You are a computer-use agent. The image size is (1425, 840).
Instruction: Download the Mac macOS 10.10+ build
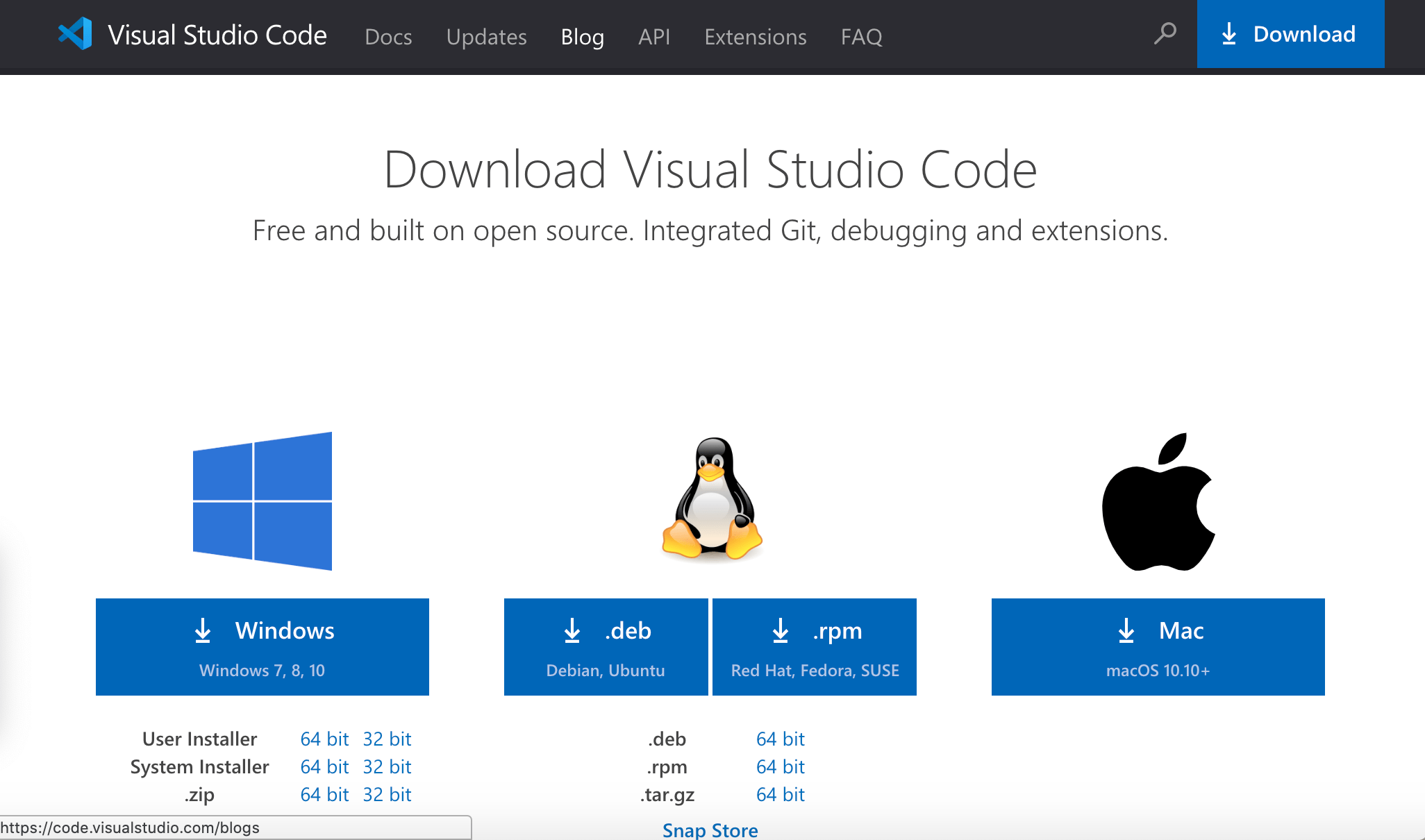(x=1158, y=647)
